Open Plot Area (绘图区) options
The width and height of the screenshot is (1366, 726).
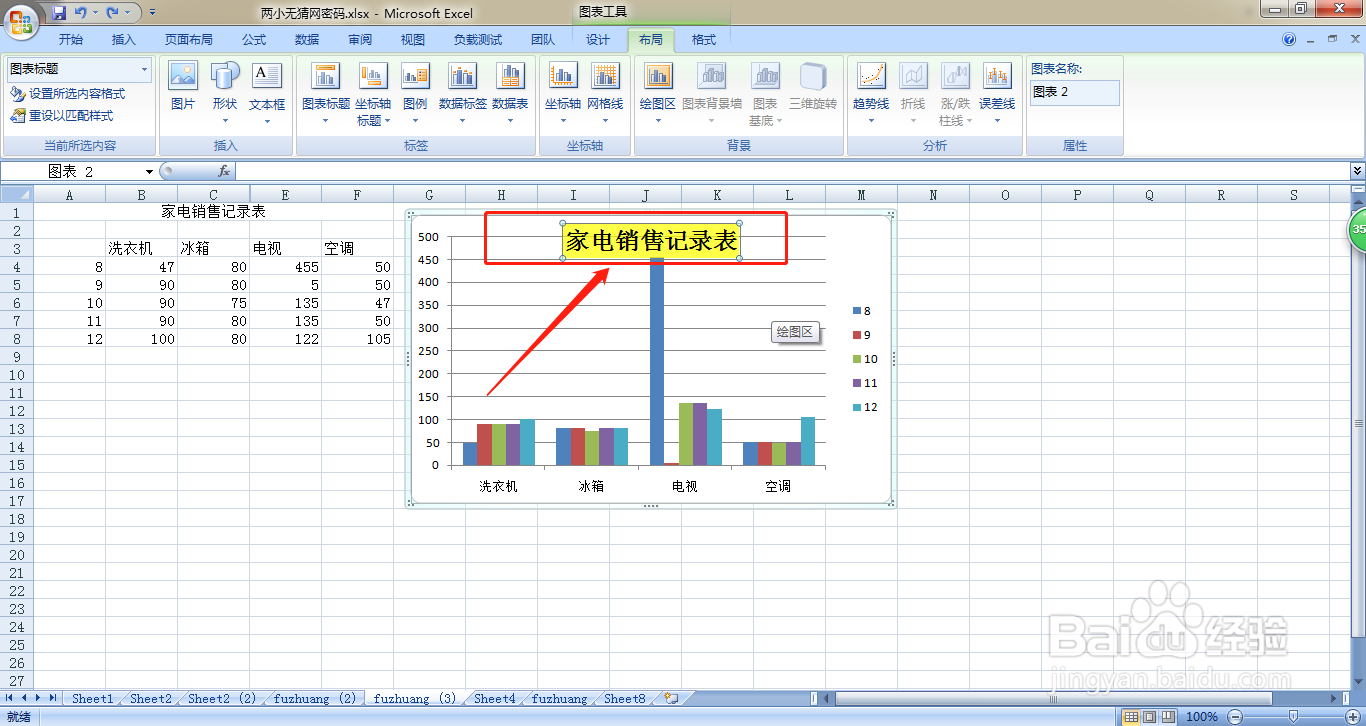click(x=658, y=93)
